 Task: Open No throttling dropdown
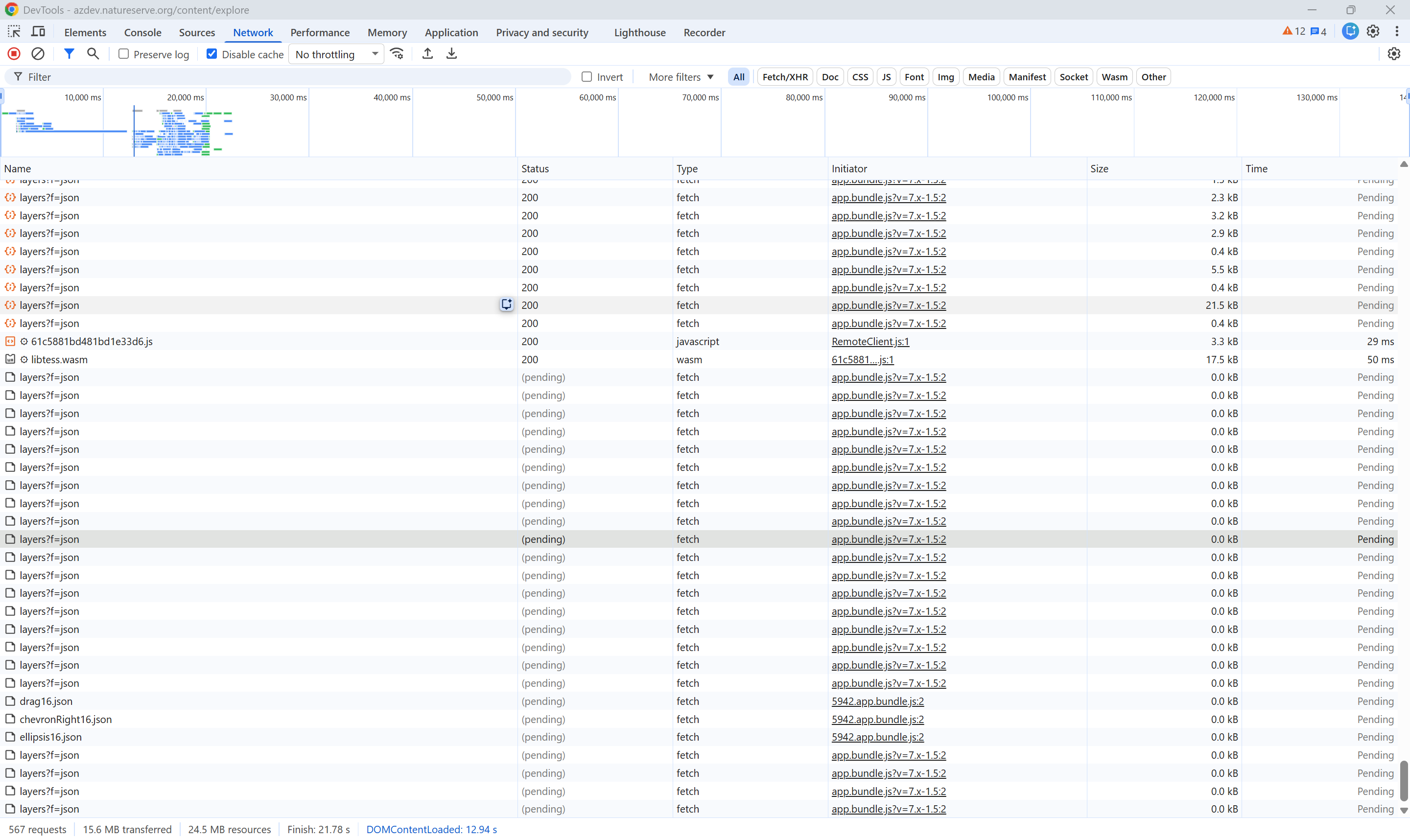336,54
